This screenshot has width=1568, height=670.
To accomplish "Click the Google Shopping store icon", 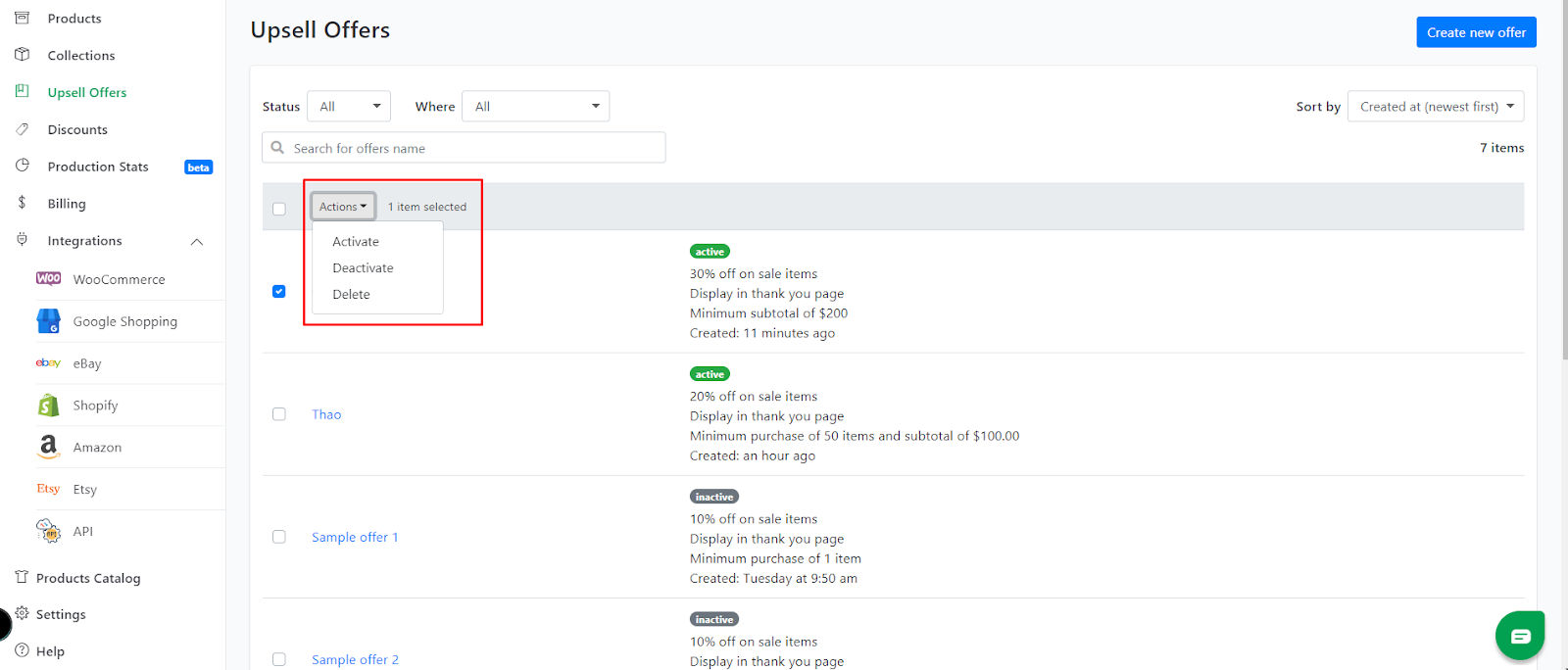I will (48, 320).
